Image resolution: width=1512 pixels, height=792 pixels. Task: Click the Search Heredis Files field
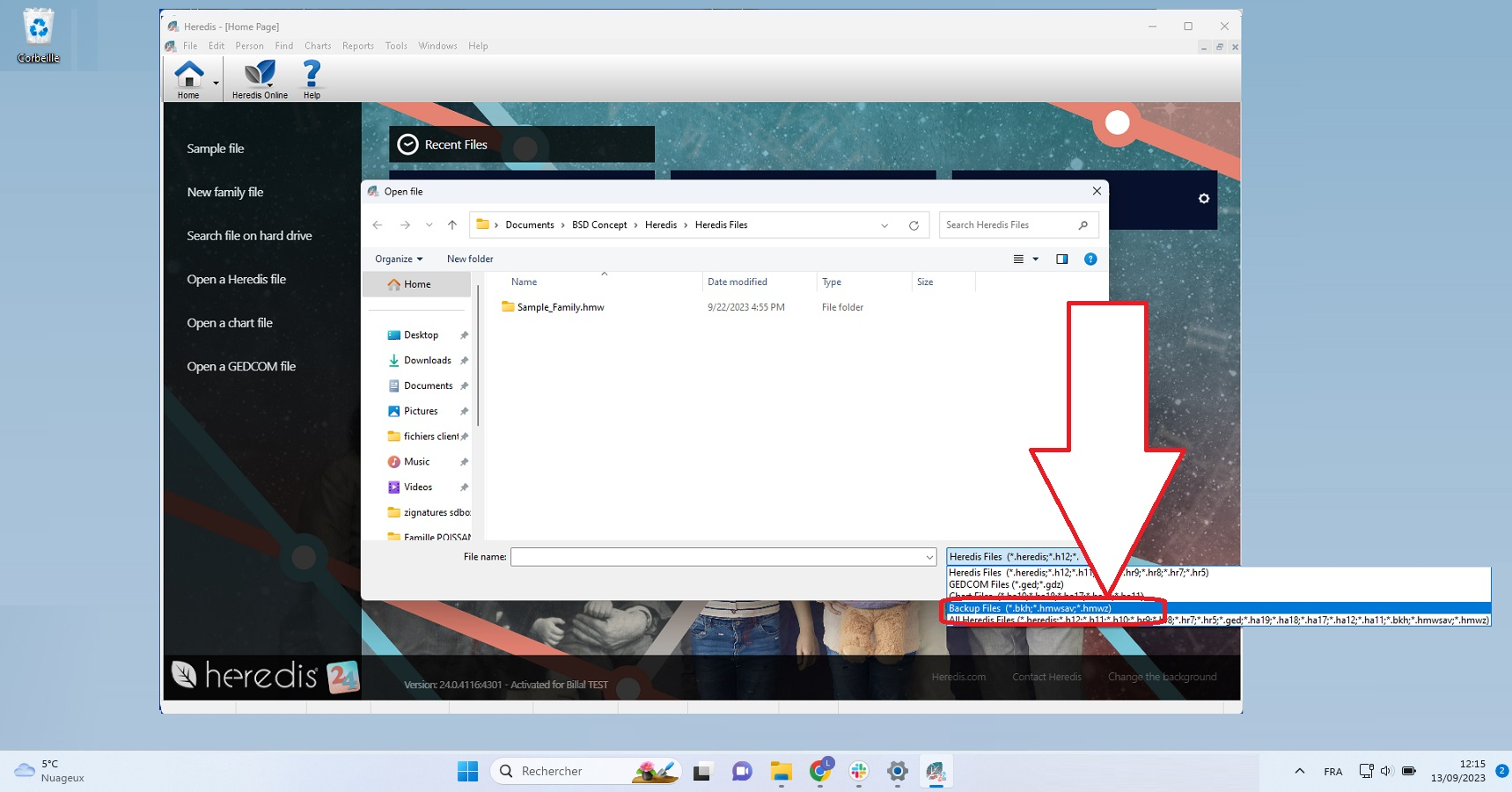tap(1008, 225)
